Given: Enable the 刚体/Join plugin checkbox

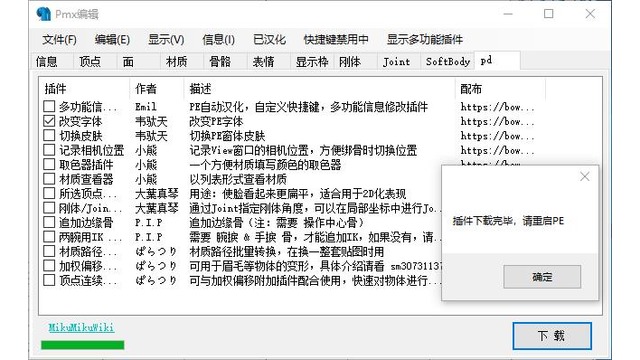Looking at the screenshot, I should (49, 208).
